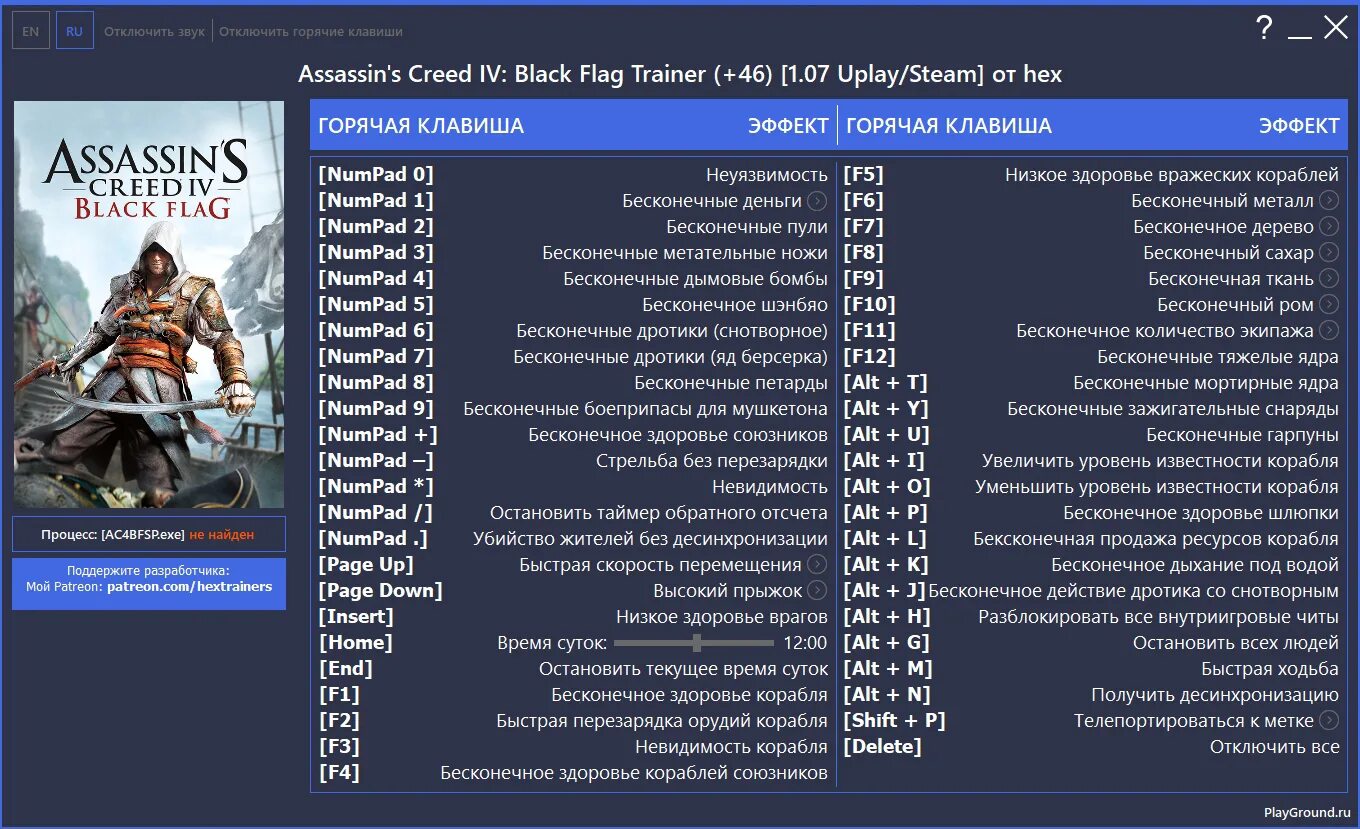This screenshot has width=1360, height=829.
Task: Toggle Бесконечное здоровье союзников cheat
Action: pyautogui.click(x=678, y=435)
